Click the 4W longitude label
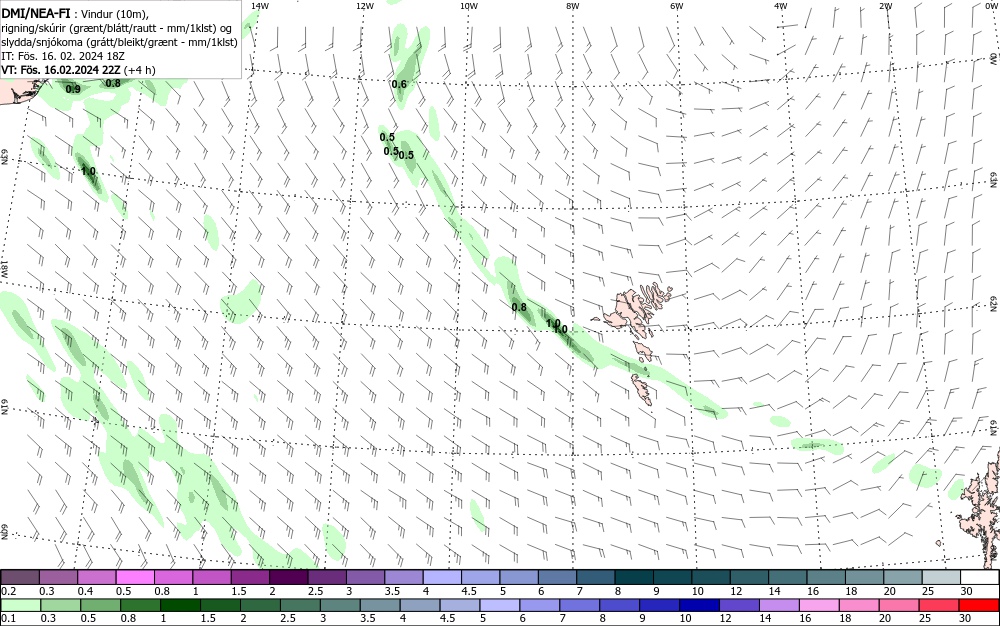The width and height of the screenshot is (1000, 626). click(781, 6)
